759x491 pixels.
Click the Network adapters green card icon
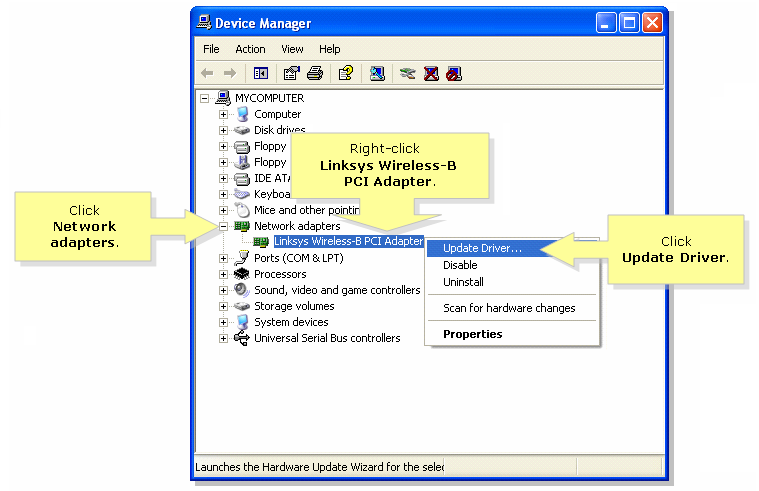242,226
